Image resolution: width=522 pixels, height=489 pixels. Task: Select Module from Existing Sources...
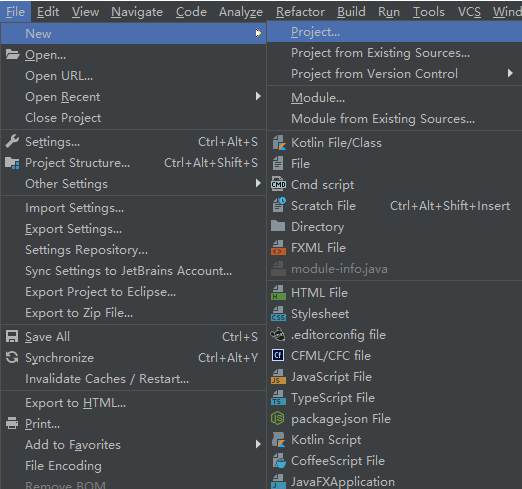pyautogui.click(x=395, y=119)
